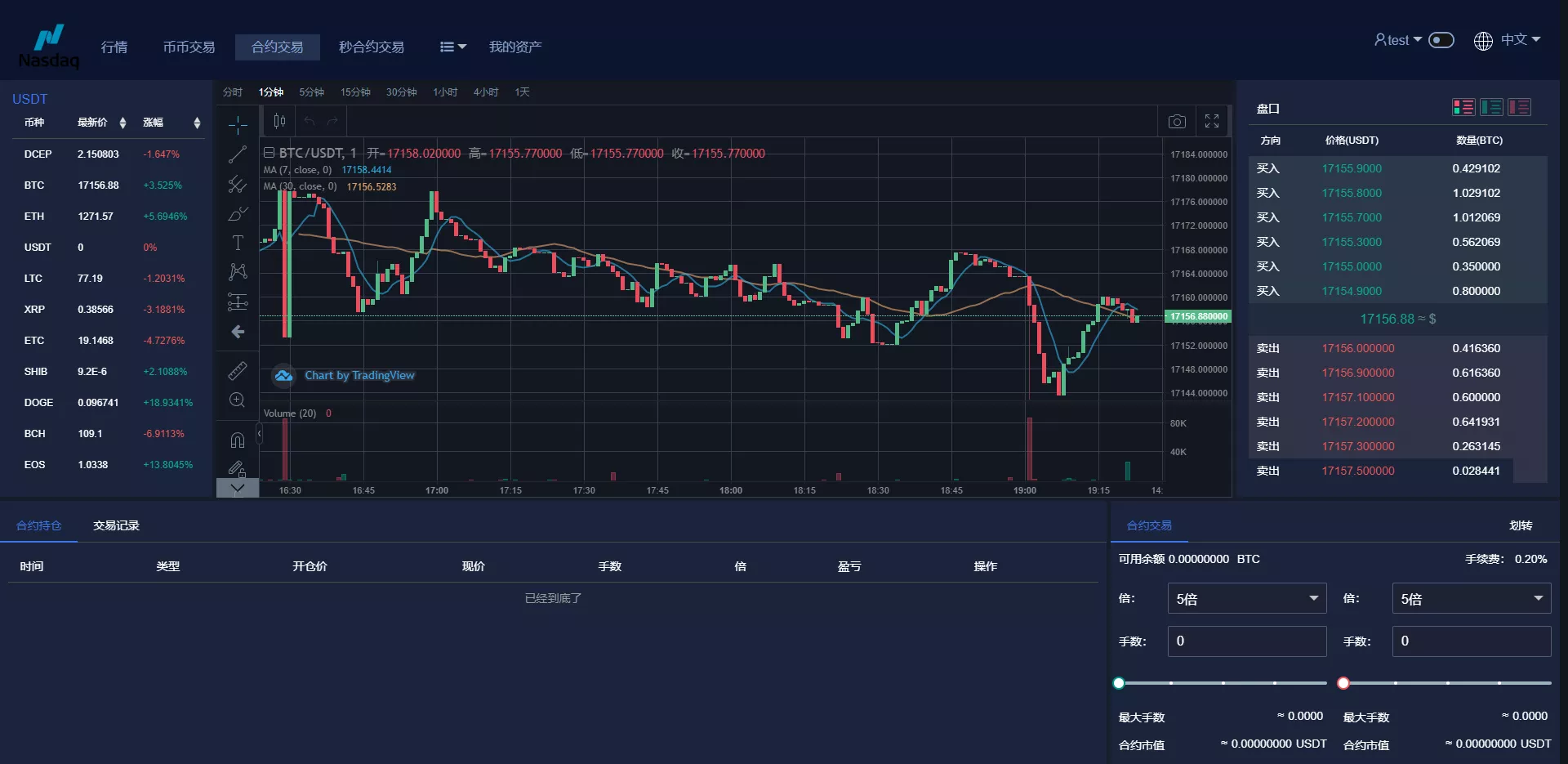Enter fullscreen mode for the chart
The width and height of the screenshot is (1568, 764).
pyautogui.click(x=1212, y=122)
